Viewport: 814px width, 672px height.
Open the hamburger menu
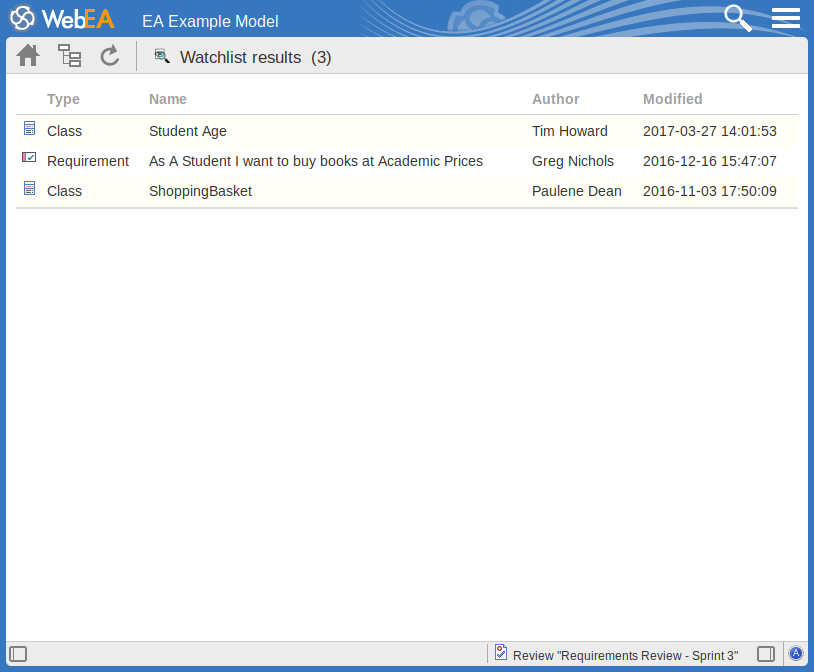click(x=786, y=18)
